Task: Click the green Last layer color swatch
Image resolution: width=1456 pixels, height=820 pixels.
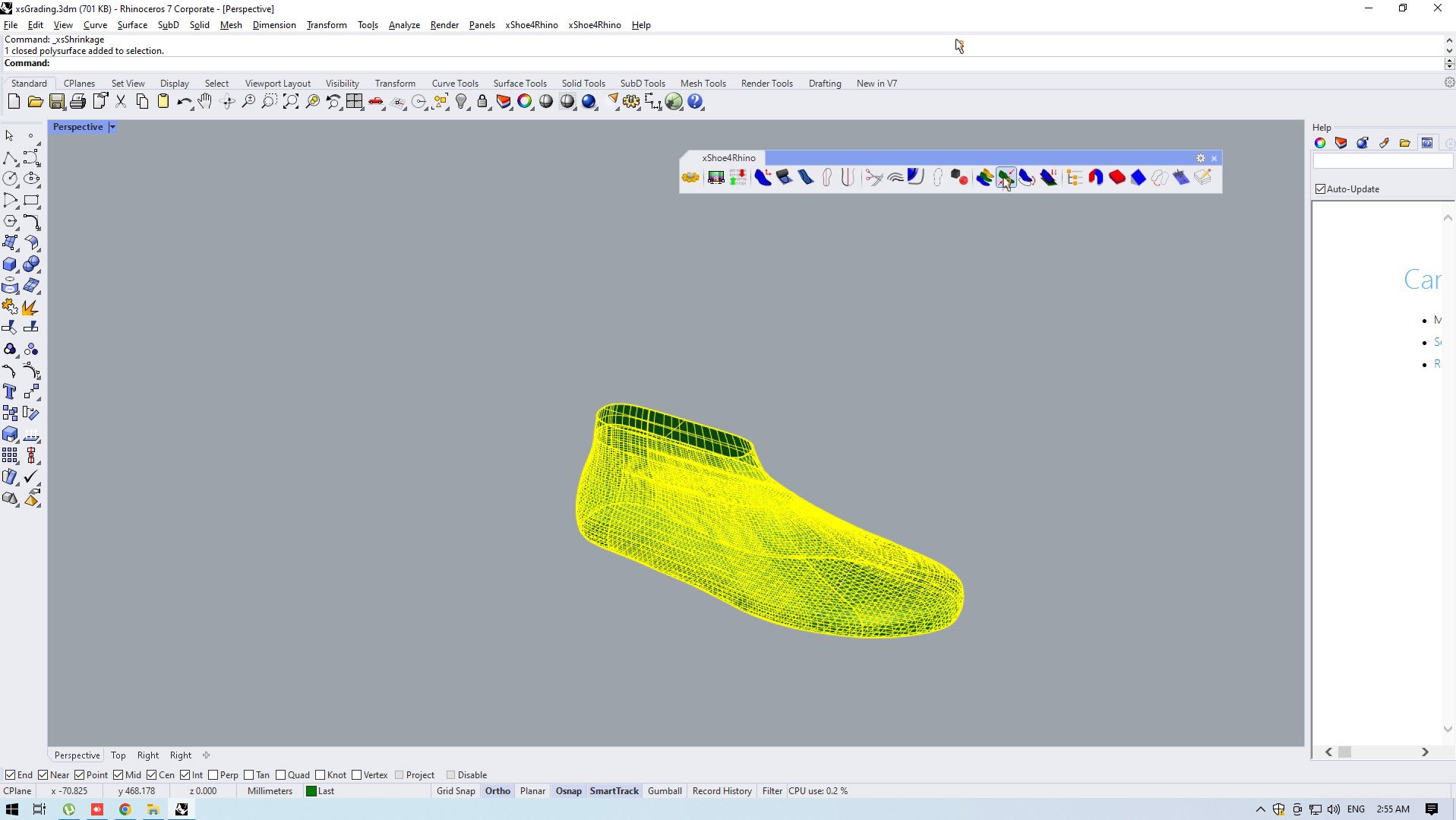Action: click(311, 791)
